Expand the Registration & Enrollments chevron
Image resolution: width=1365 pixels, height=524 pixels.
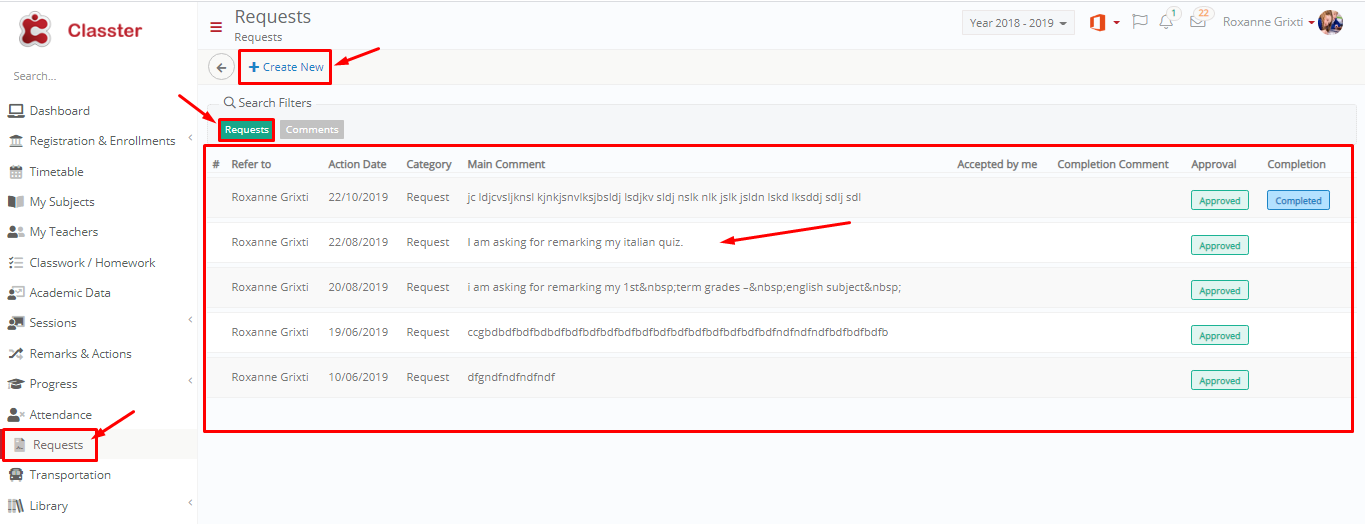(x=189, y=139)
